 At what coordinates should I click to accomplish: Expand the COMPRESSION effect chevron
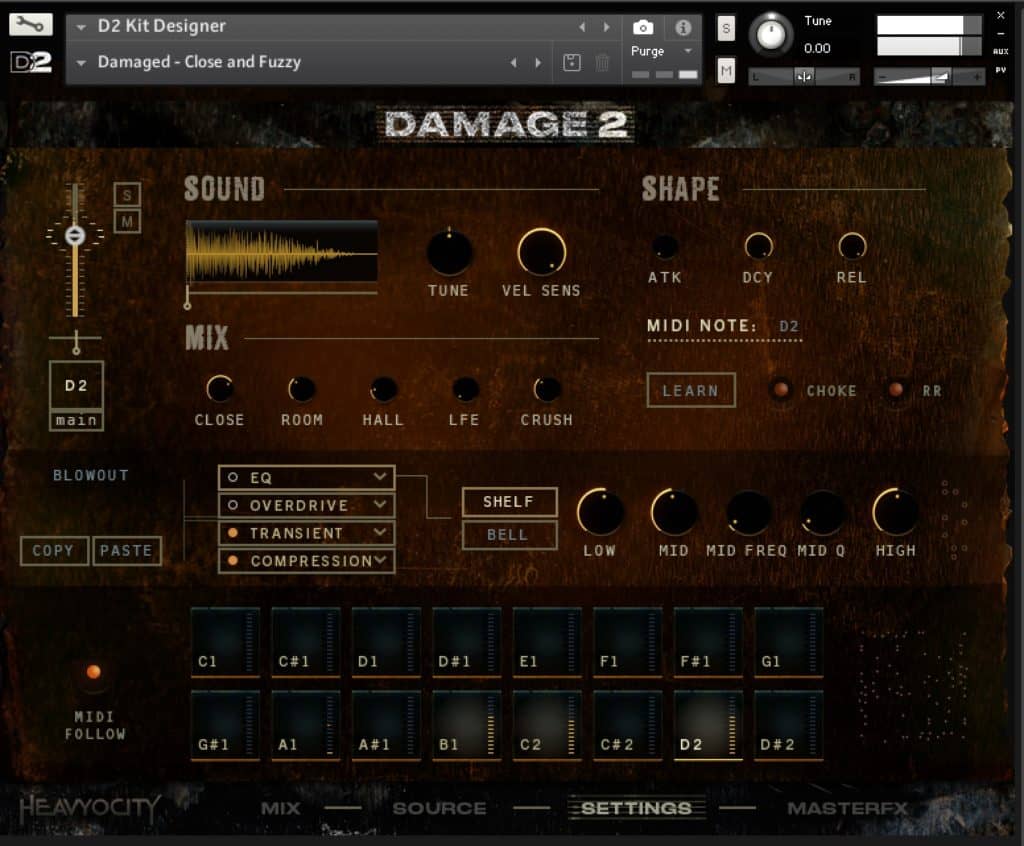pyautogui.click(x=379, y=560)
